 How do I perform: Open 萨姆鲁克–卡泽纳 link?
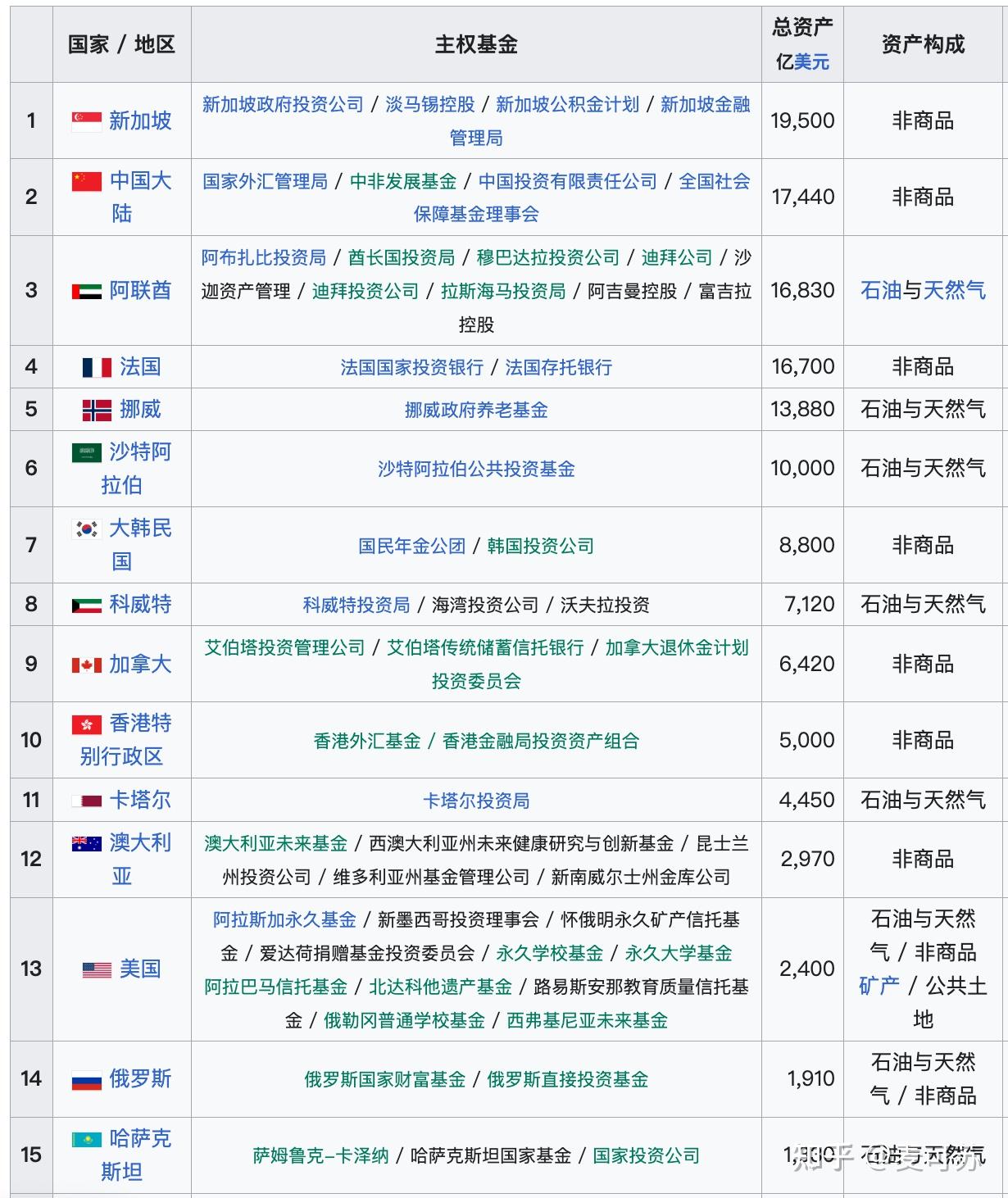coord(320,1156)
